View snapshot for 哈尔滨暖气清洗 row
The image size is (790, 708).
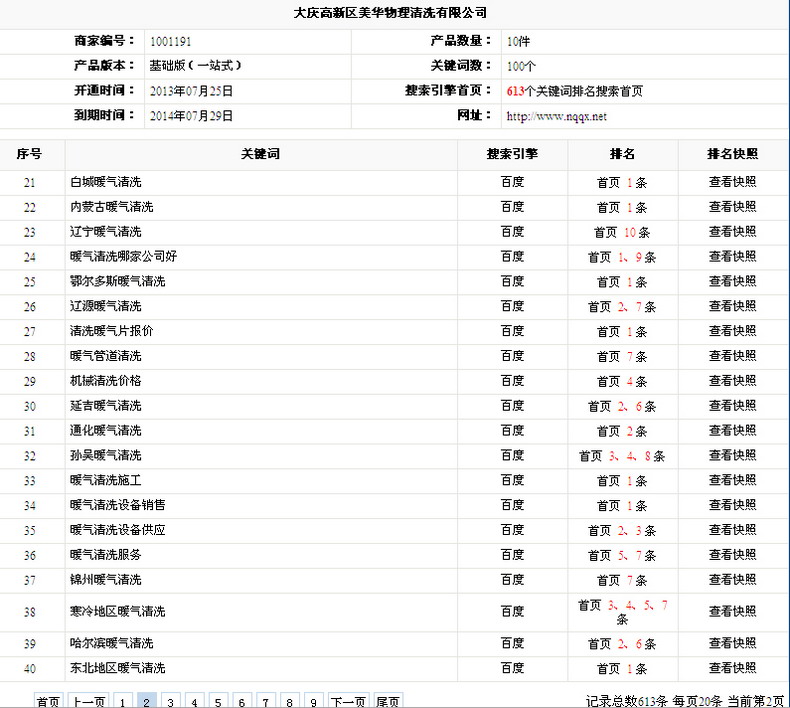coord(733,643)
